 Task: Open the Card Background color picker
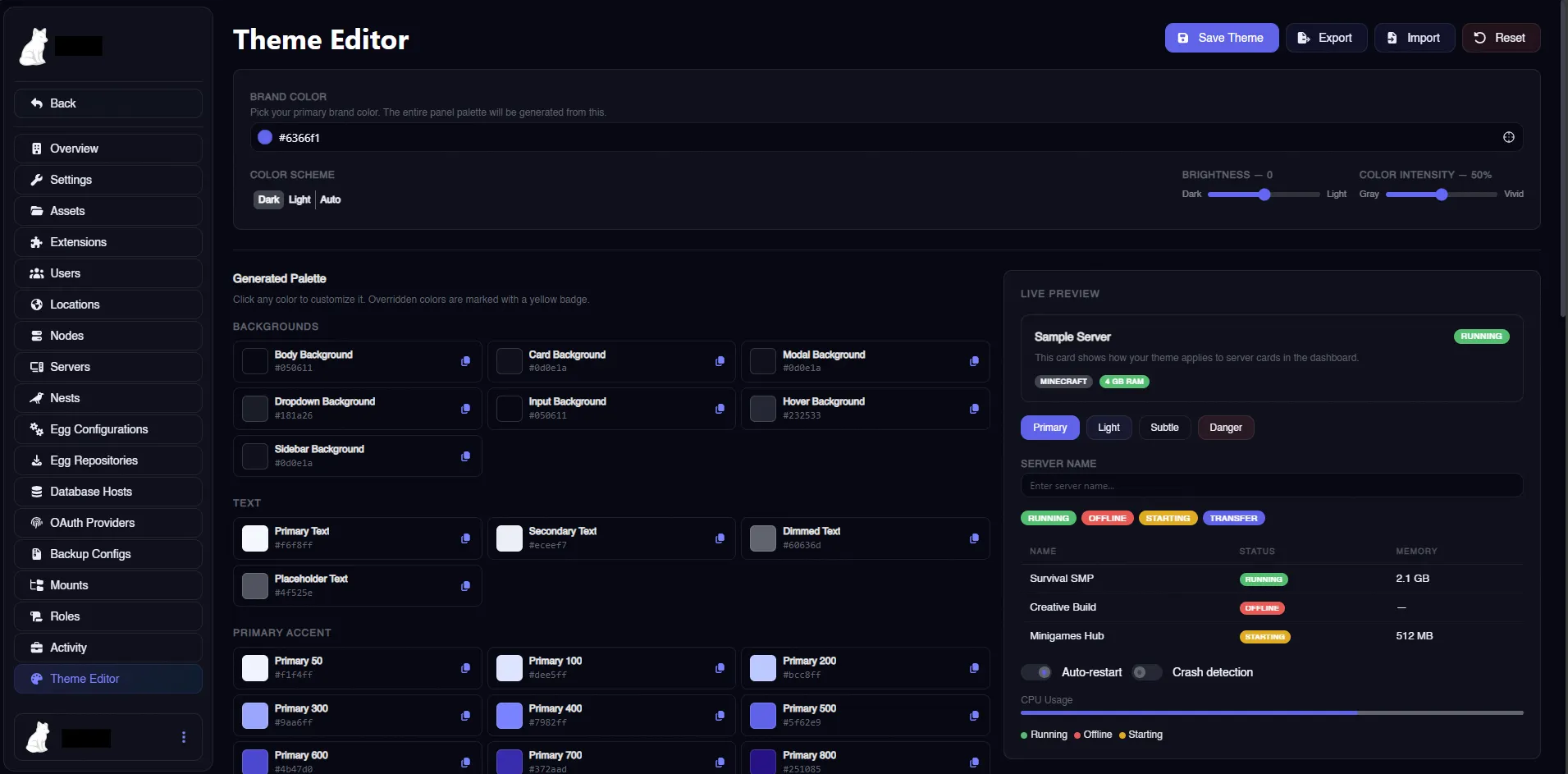point(510,361)
